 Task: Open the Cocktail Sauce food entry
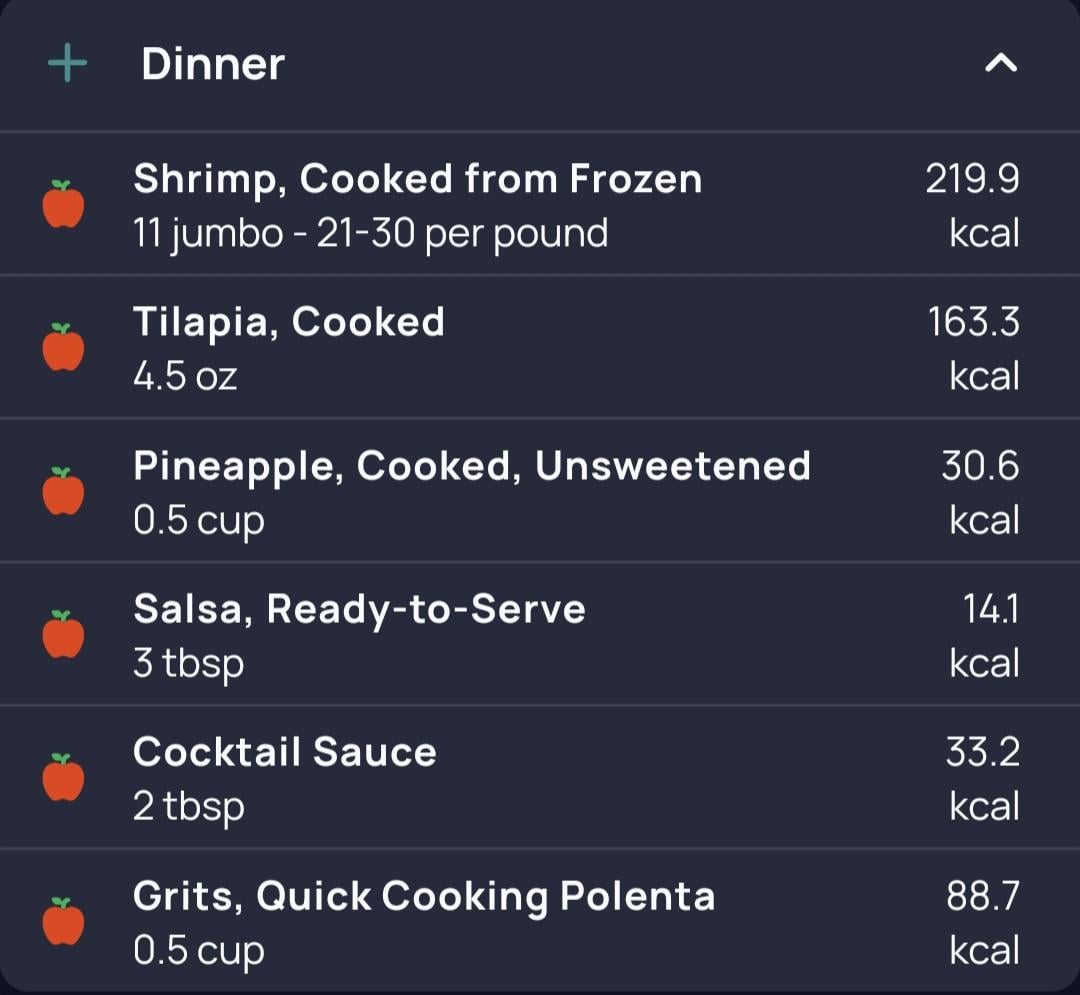tap(540, 777)
